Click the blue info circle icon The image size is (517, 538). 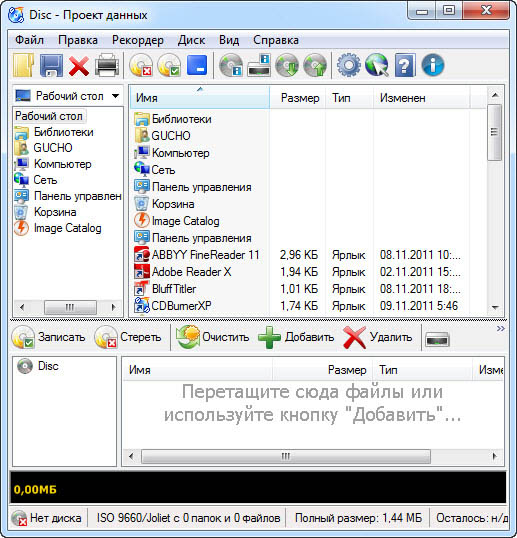point(433,65)
